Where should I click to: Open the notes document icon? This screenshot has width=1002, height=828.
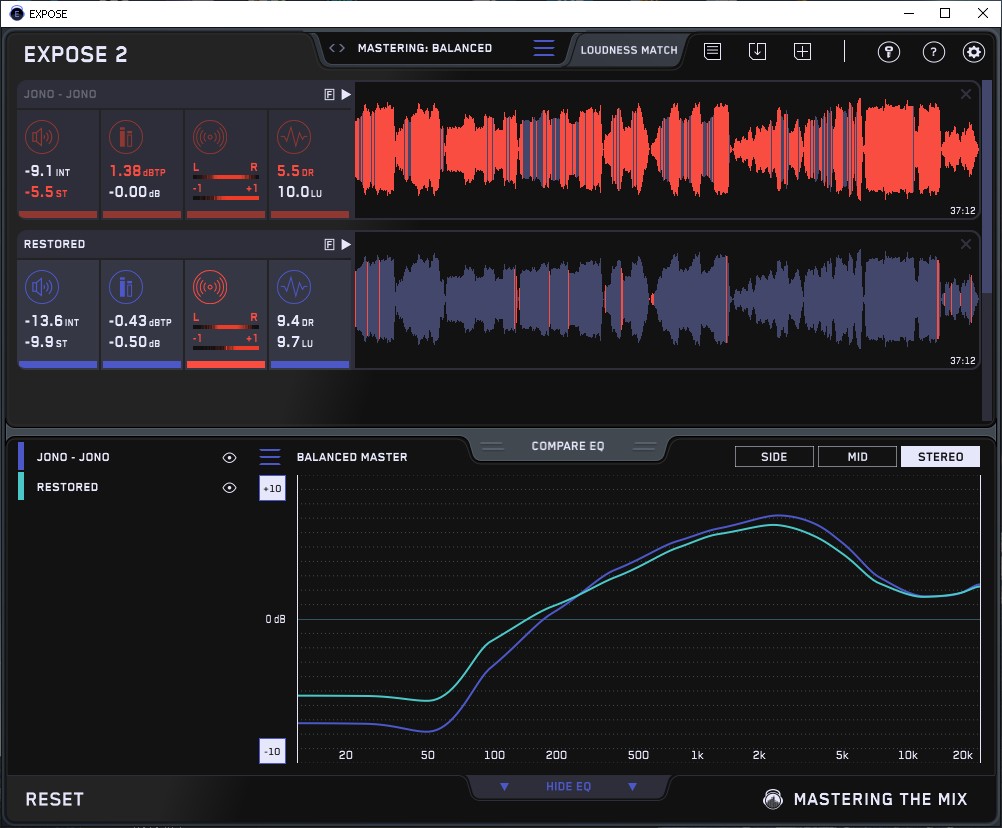712,51
